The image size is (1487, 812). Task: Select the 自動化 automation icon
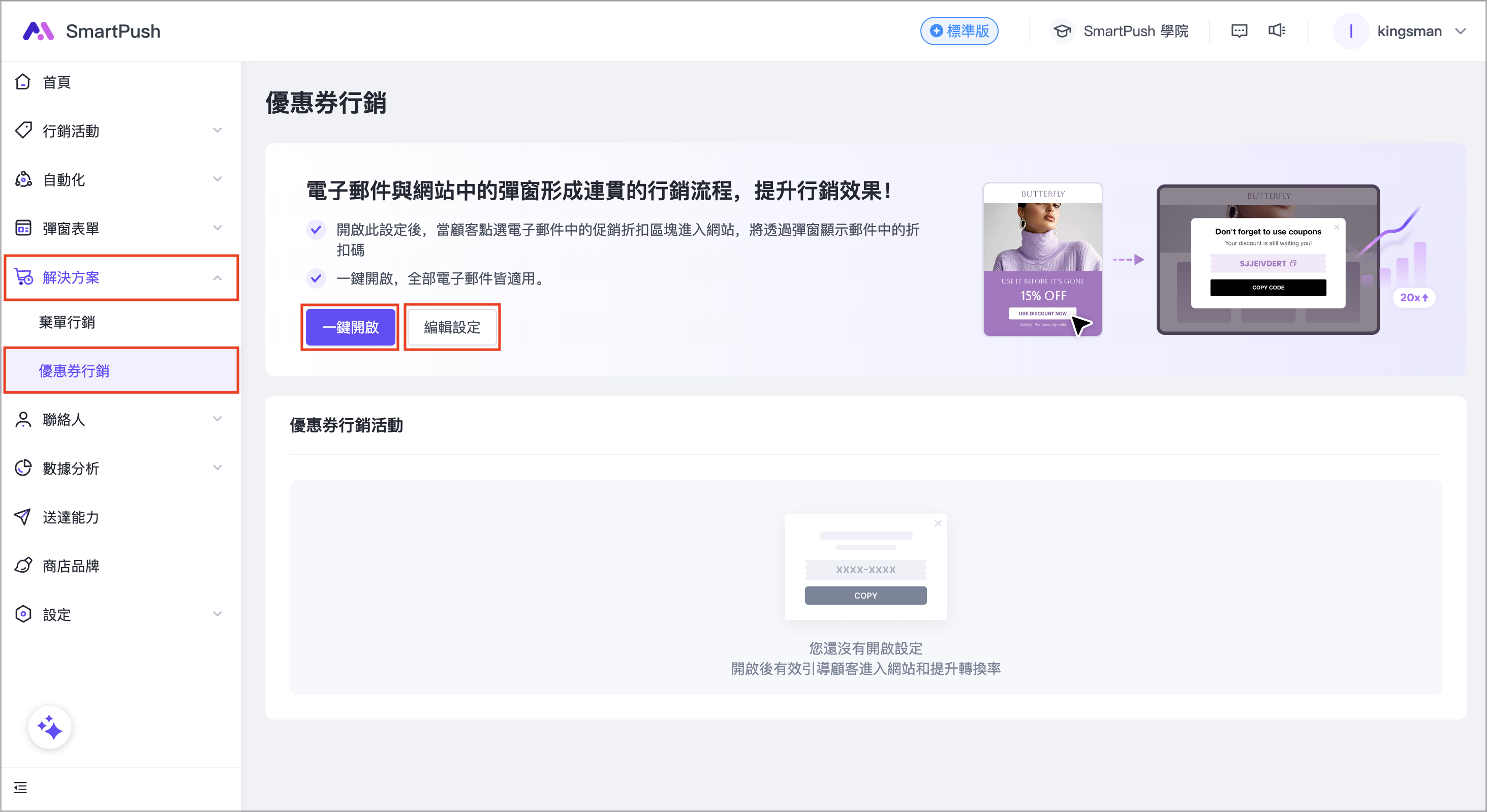click(23, 179)
